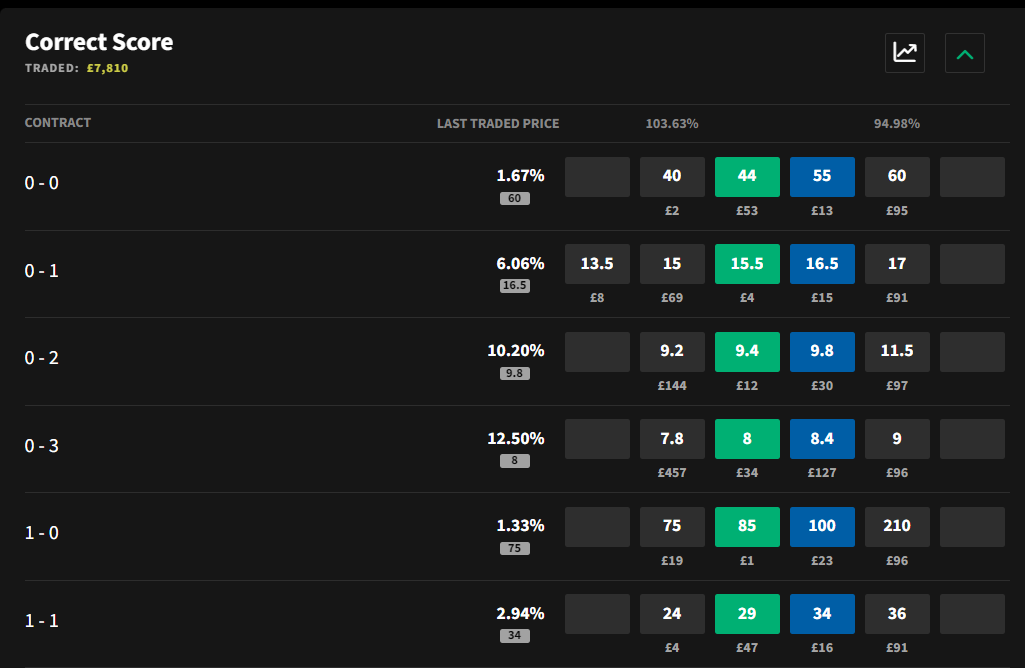1025x668 pixels.
Task: Open the price chart icon
Action: pyautogui.click(x=905, y=53)
